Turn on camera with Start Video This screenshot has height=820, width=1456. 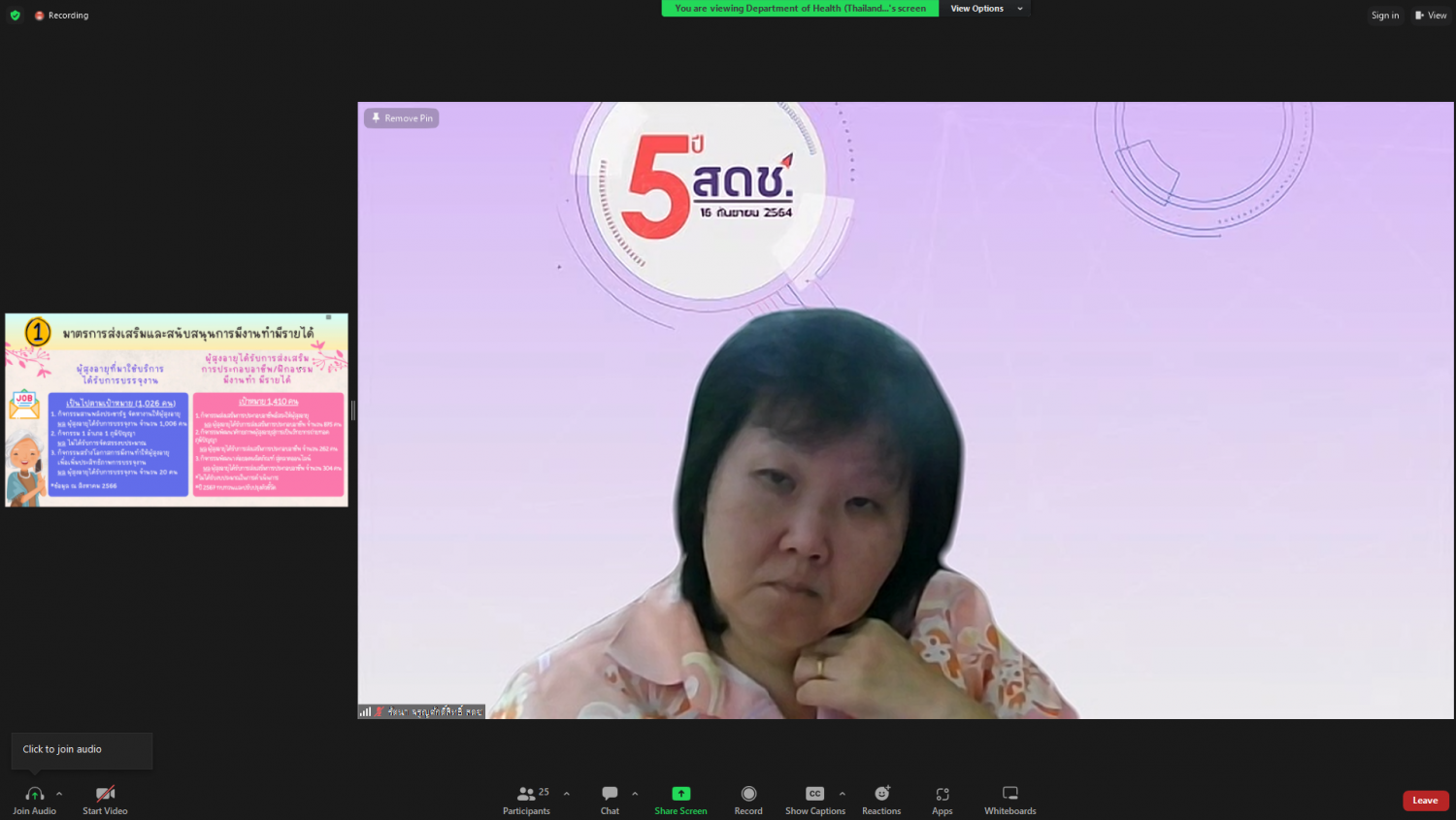[105, 800]
